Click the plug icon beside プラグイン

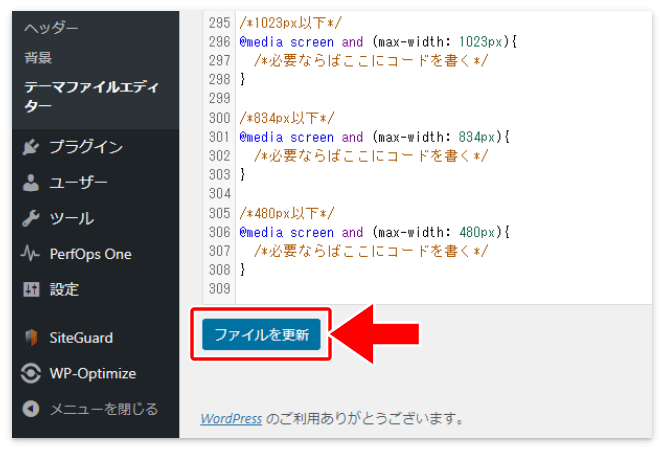(x=31, y=147)
